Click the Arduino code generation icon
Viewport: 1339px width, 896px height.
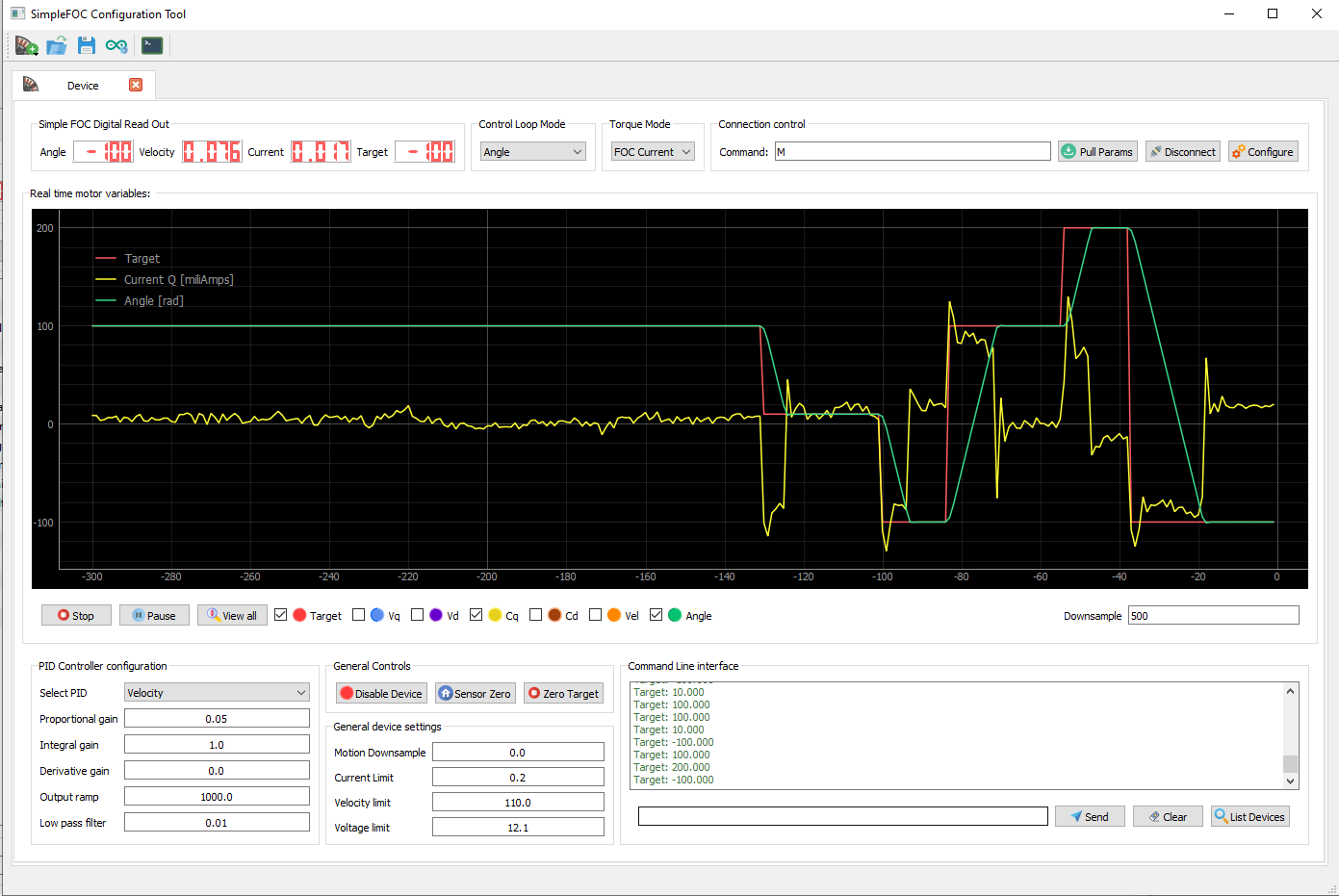click(x=116, y=45)
